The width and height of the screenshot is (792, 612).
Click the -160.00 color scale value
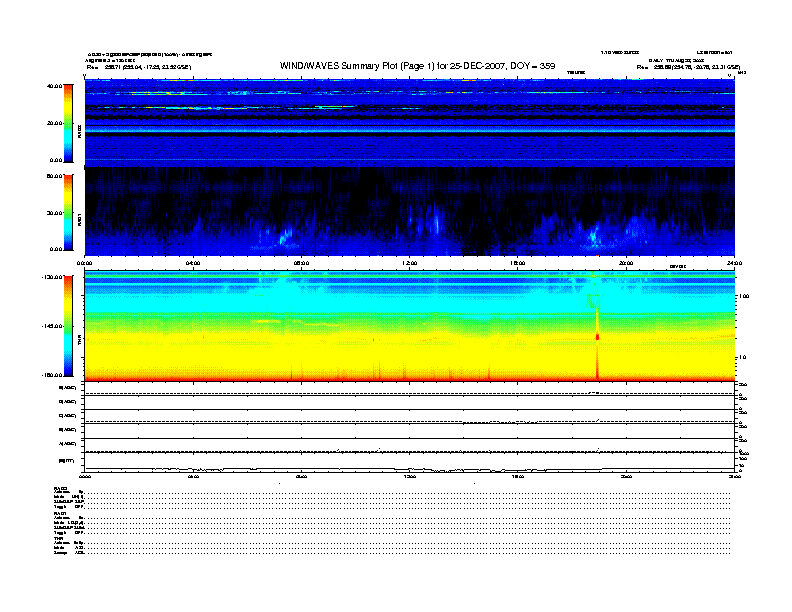[x=53, y=375]
